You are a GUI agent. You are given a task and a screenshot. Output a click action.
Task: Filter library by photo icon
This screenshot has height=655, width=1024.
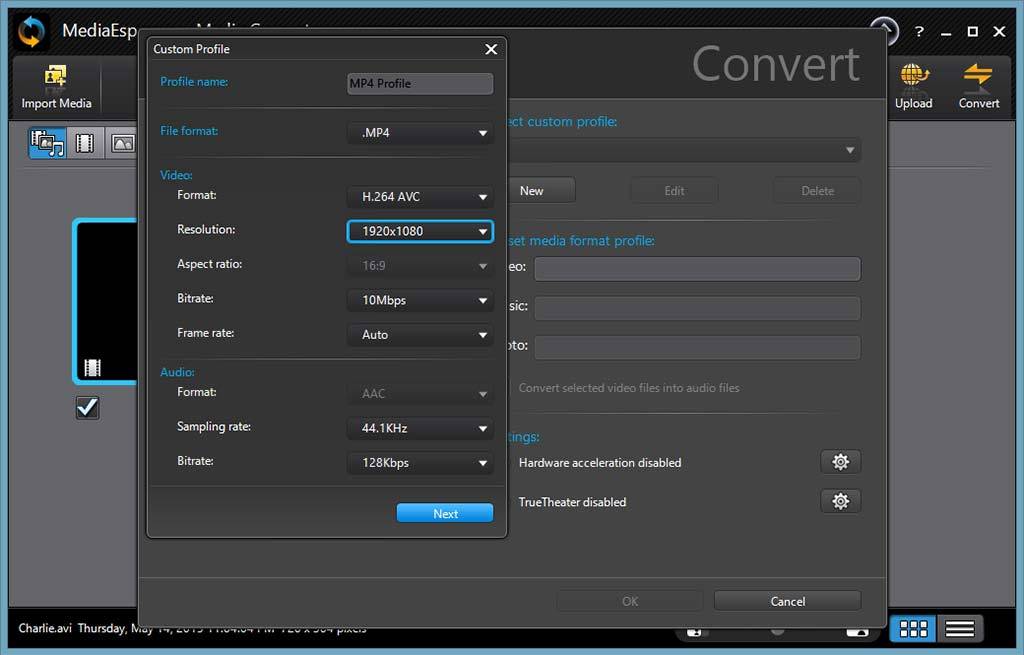[x=121, y=143]
